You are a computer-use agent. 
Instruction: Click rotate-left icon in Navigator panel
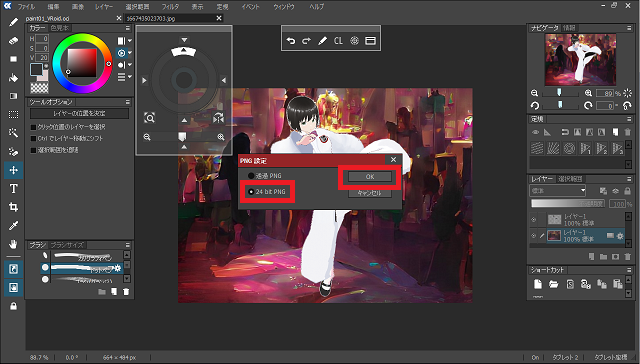tap(535, 106)
